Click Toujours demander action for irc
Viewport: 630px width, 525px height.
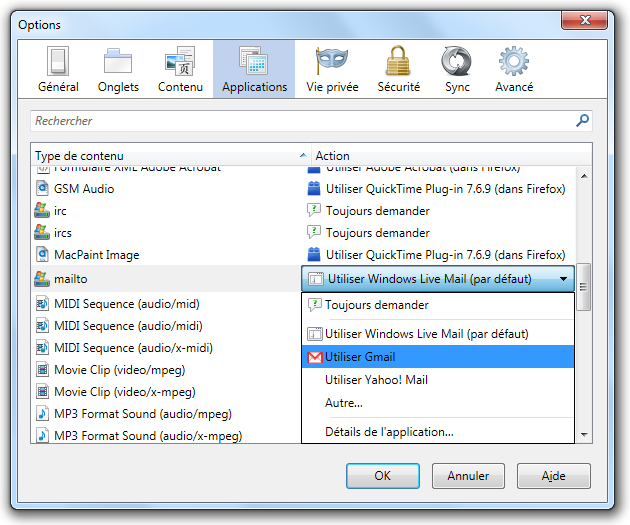378,211
